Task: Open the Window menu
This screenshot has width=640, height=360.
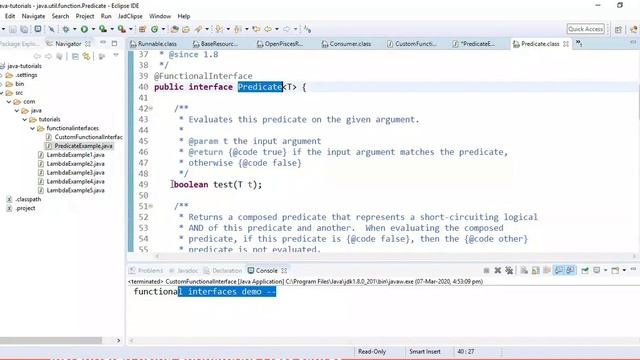Action: (160, 16)
